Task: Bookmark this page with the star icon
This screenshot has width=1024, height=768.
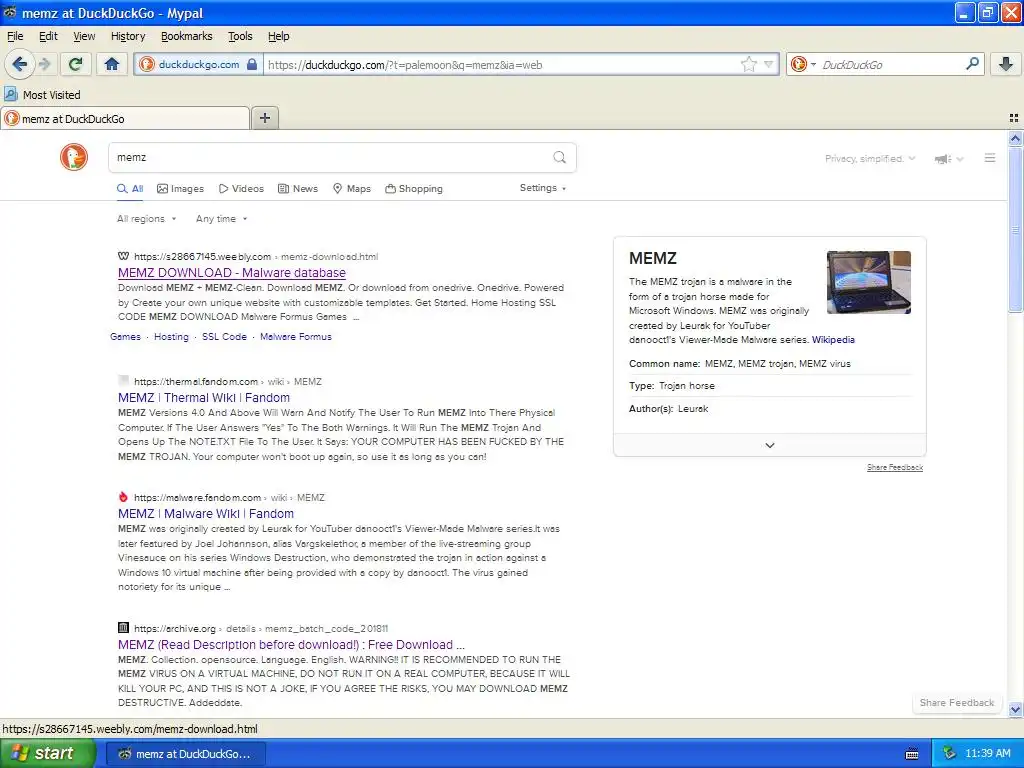Action: [748, 64]
